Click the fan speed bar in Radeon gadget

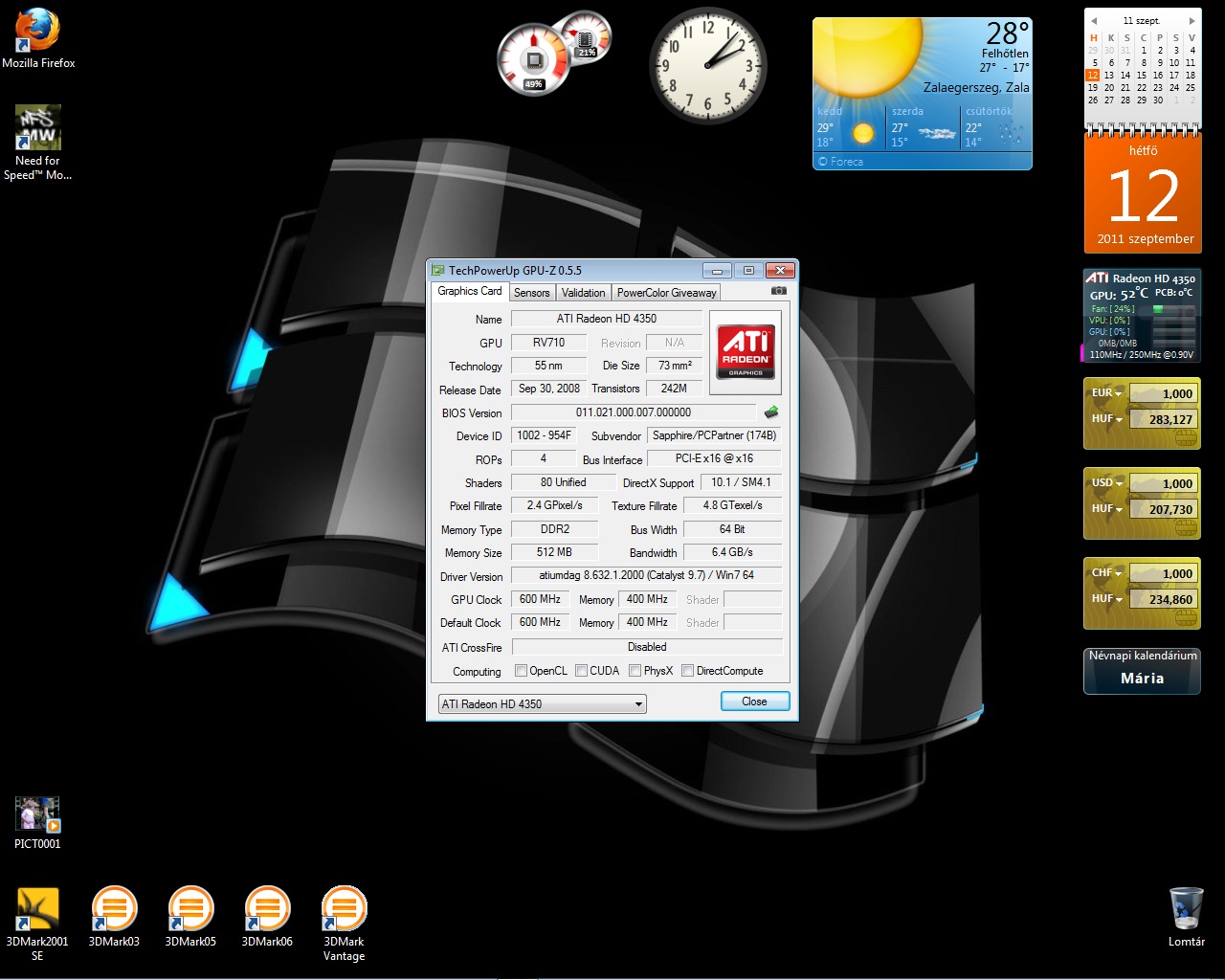[x=1172, y=309]
